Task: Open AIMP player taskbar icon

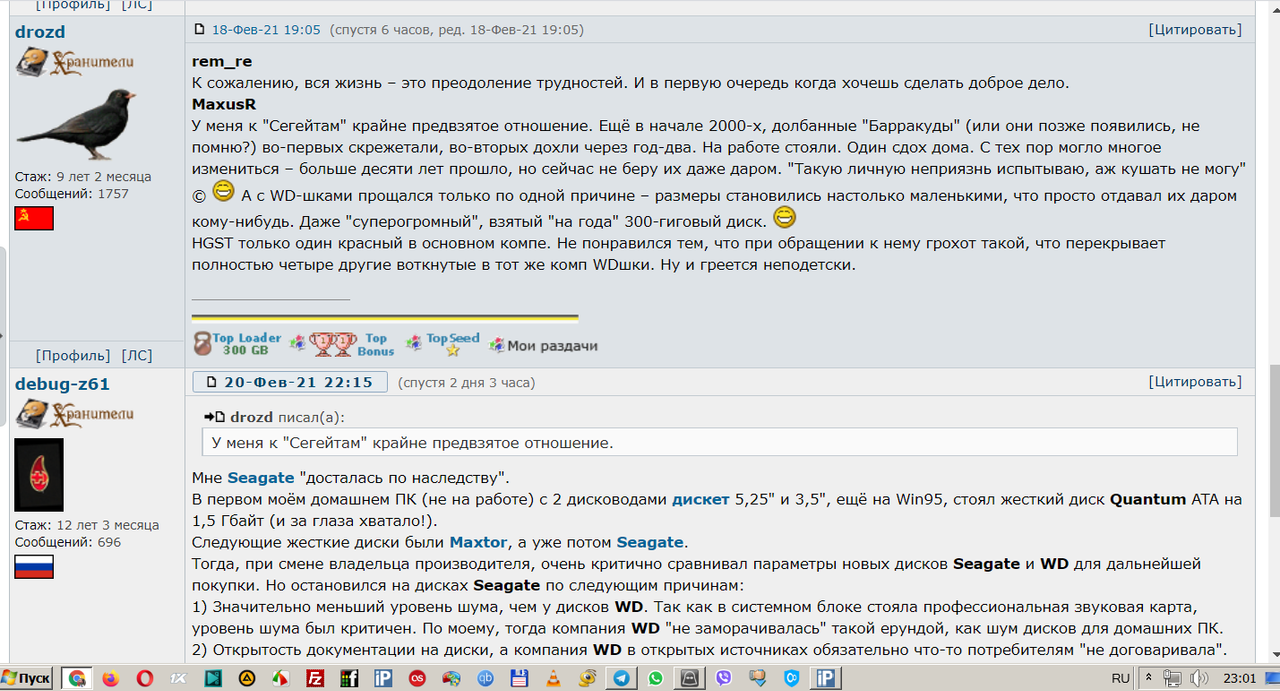Action: click(247, 678)
